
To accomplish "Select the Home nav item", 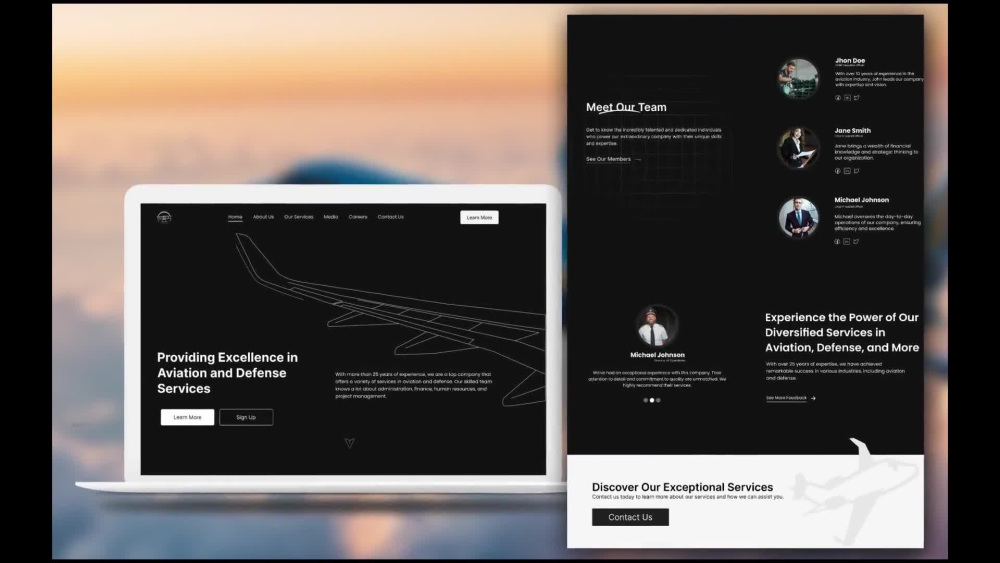I will click(x=235, y=217).
